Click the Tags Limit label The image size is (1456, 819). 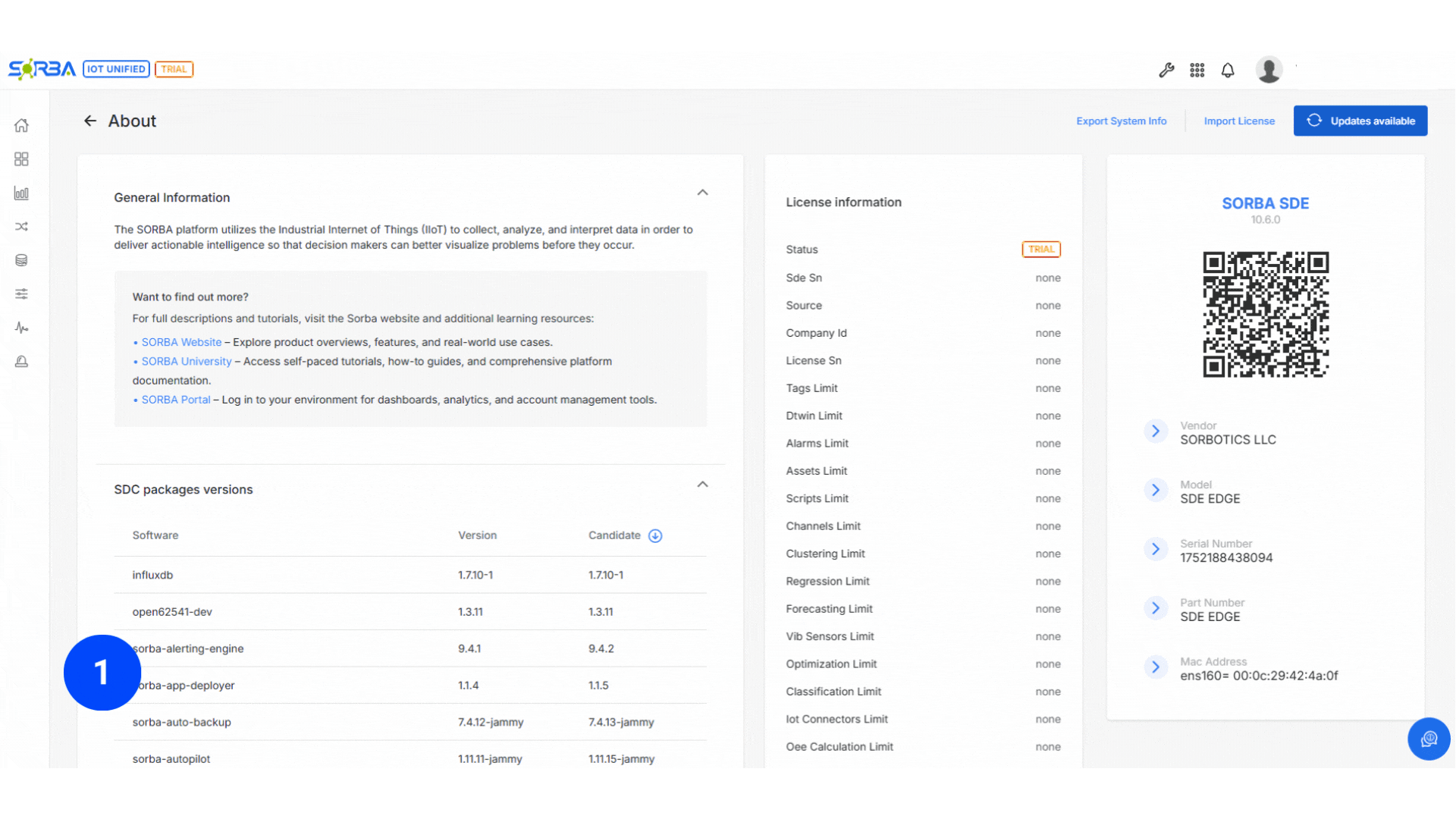tap(811, 388)
